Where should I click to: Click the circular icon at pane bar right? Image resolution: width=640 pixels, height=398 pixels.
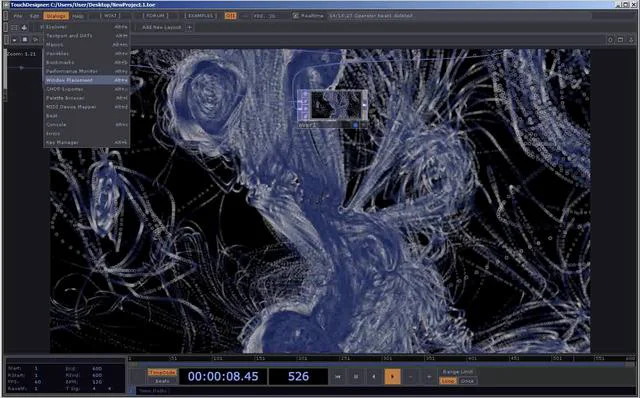pyautogui.click(x=611, y=40)
